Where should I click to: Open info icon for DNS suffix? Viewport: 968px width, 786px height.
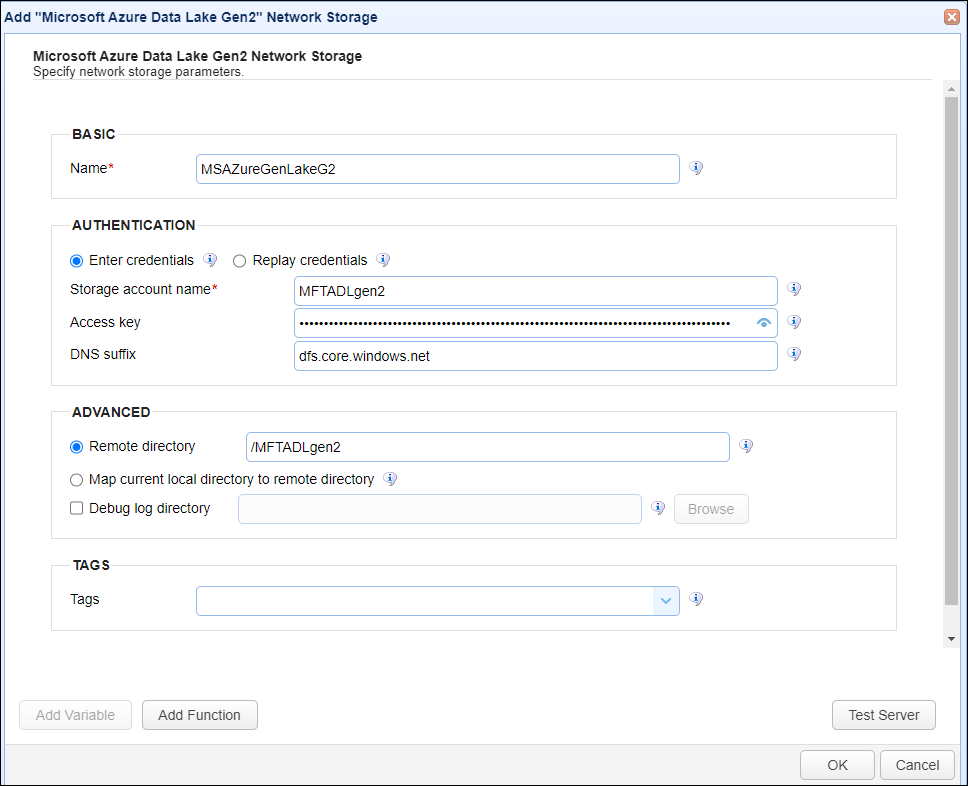point(794,354)
